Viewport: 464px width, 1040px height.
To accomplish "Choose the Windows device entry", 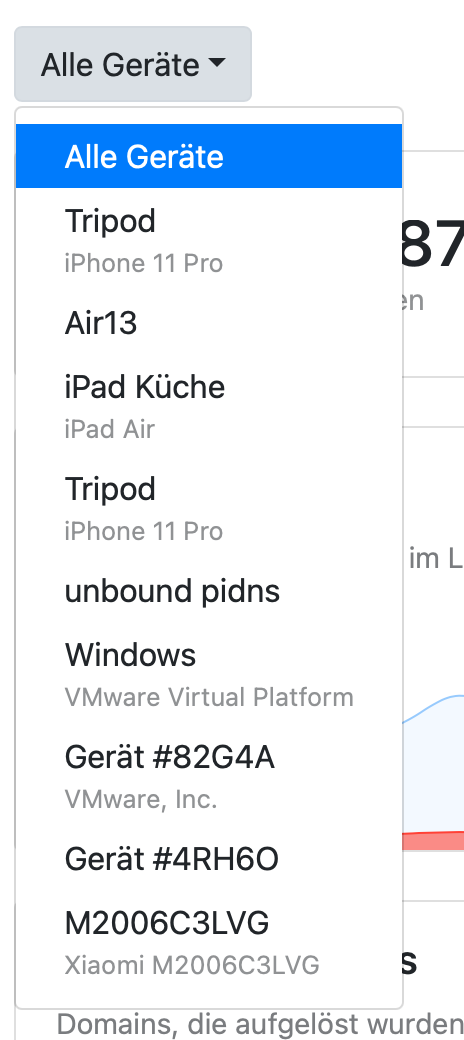I will [x=209, y=674].
